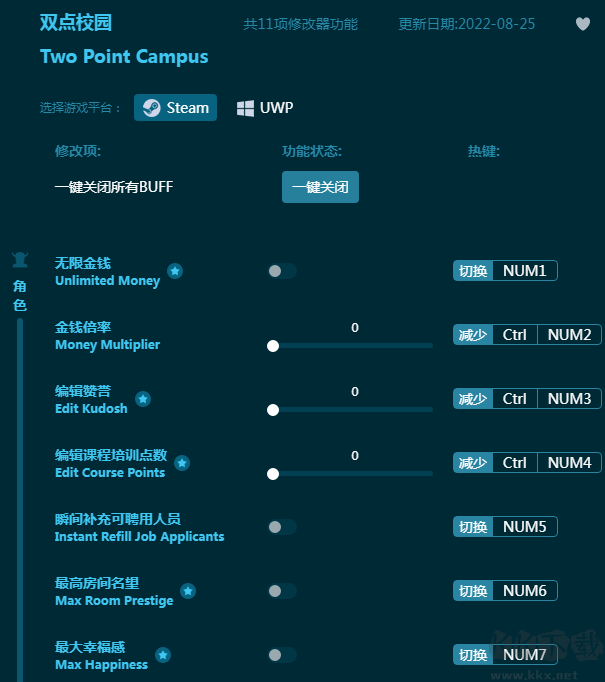Click the Edit Kudosh slider handle
605x682 pixels.
[x=273, y=410]
